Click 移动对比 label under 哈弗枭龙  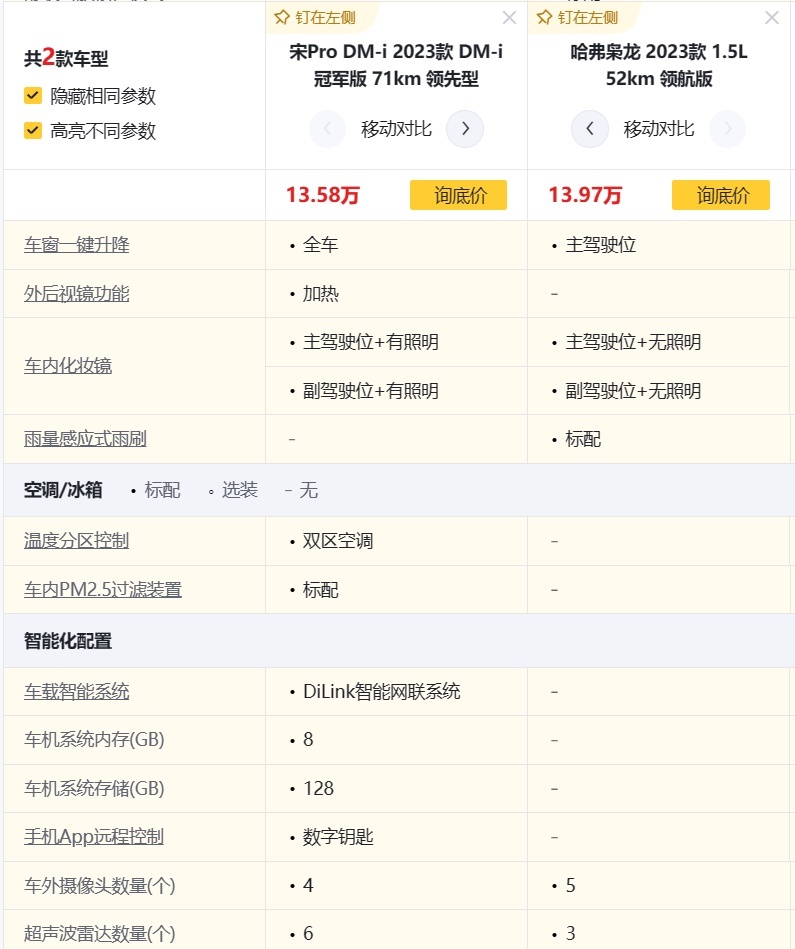[x=659, y=128]
